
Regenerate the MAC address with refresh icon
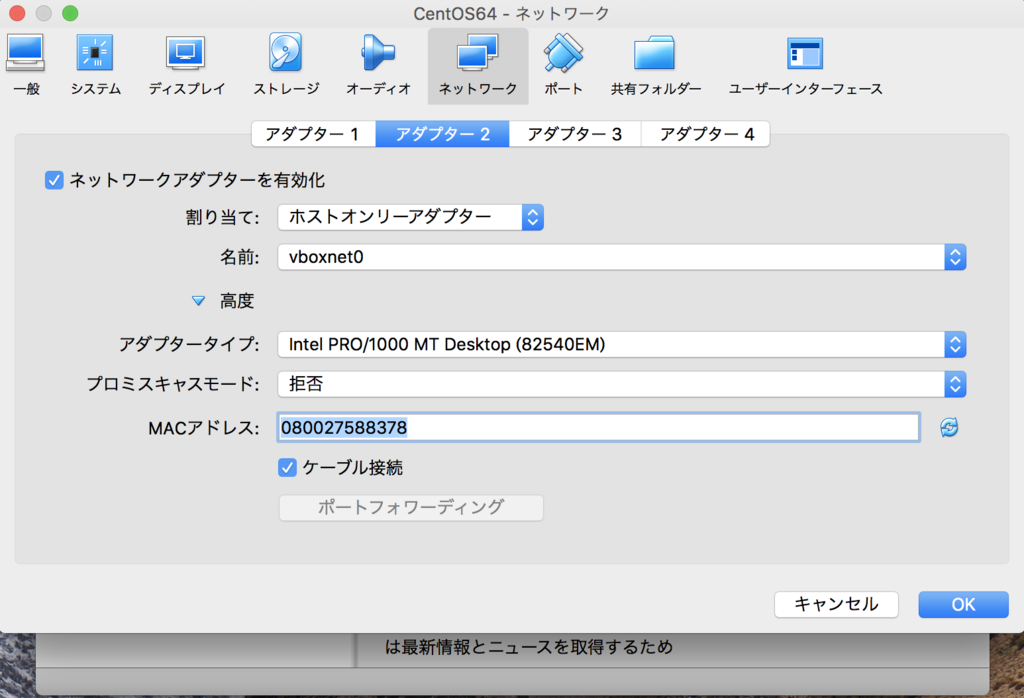click(949, 428)
